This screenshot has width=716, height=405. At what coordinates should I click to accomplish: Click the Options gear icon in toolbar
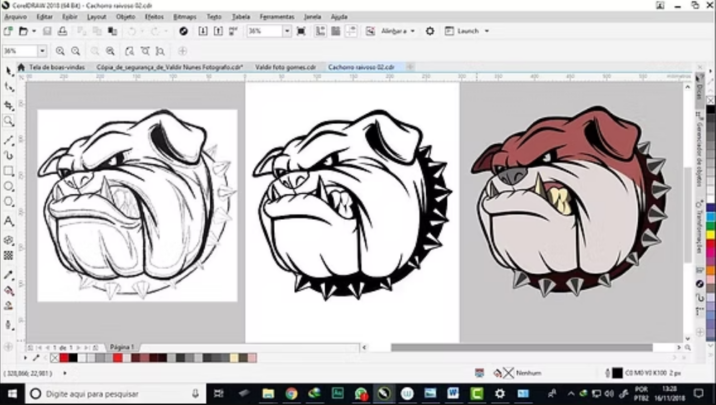click(430, 31)
